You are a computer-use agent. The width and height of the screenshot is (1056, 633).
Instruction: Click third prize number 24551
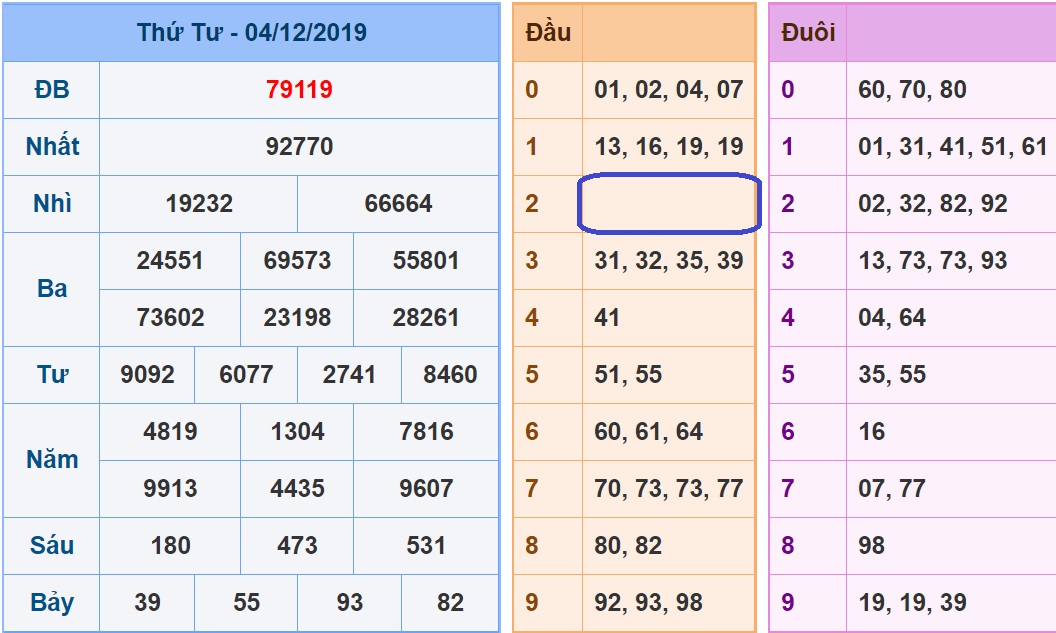click(170, 261)
